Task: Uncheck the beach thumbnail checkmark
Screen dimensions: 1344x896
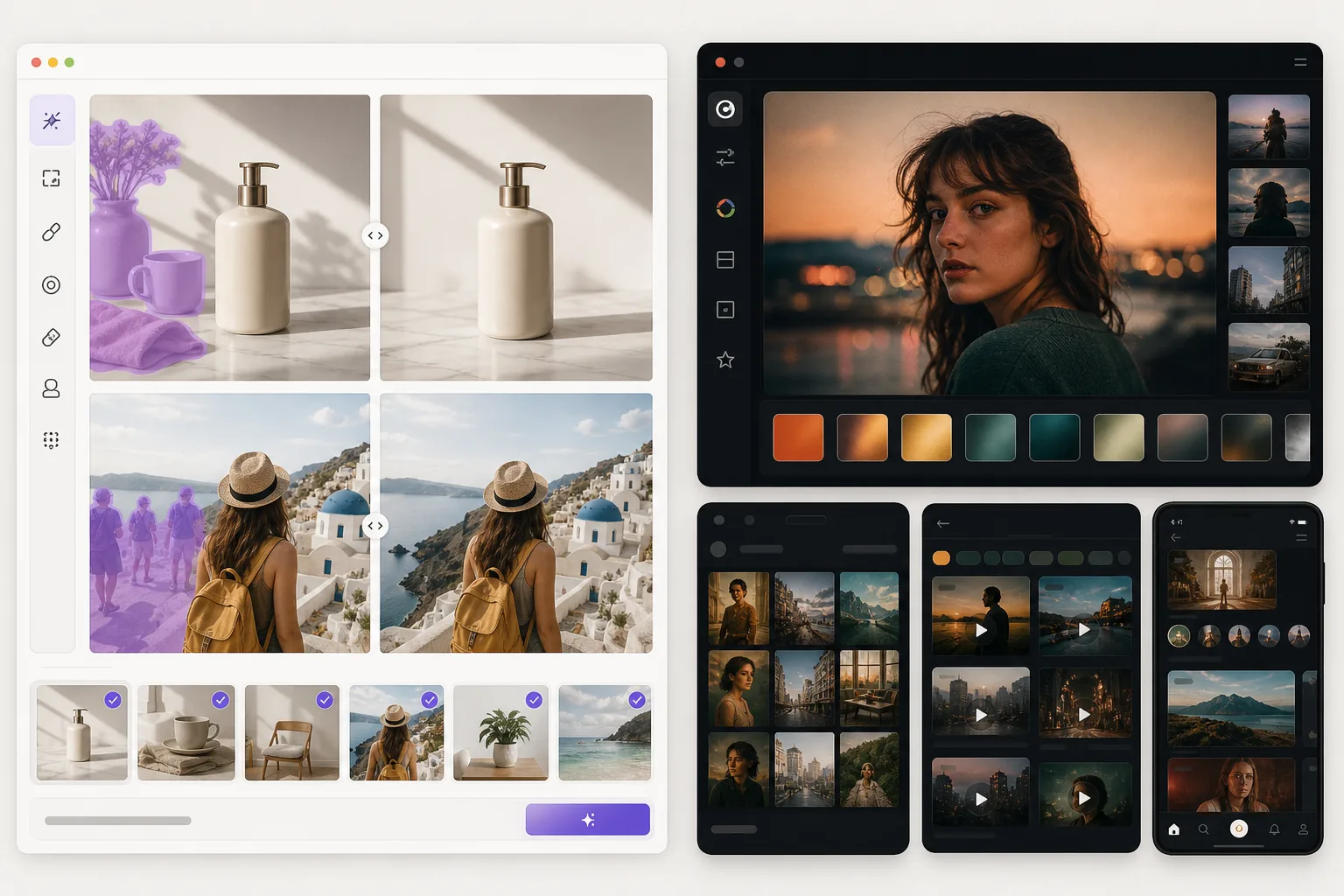Action: pyautogui.click(x=637, y=700)
